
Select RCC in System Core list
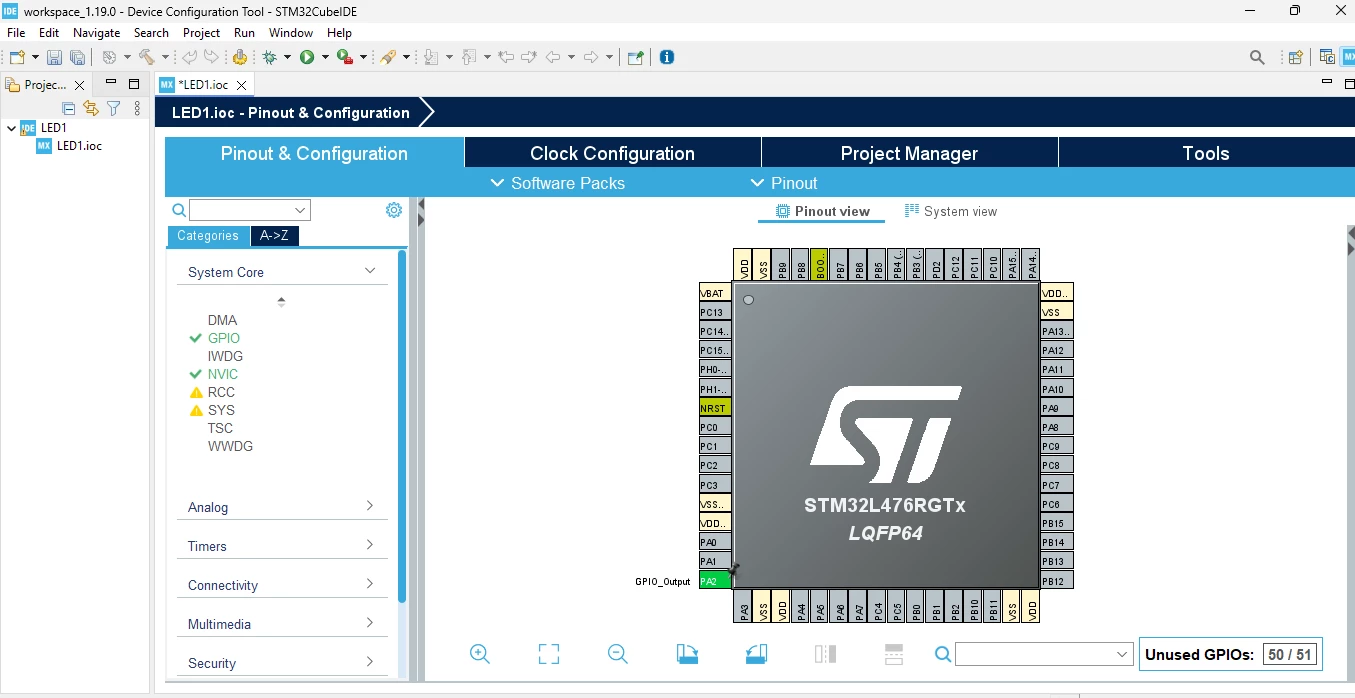click(x=221, y=392)
